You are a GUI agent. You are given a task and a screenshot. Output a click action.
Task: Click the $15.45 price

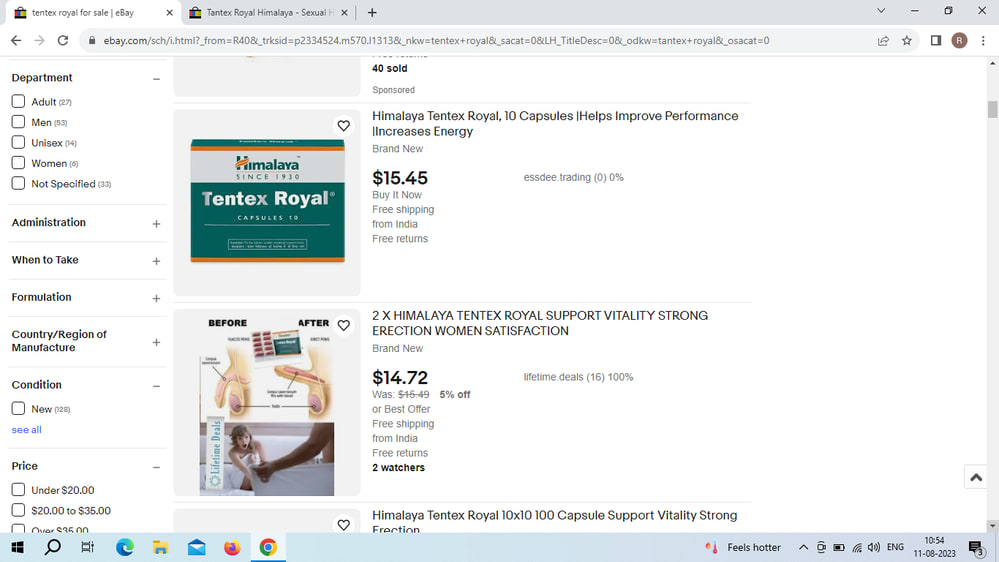399,178
